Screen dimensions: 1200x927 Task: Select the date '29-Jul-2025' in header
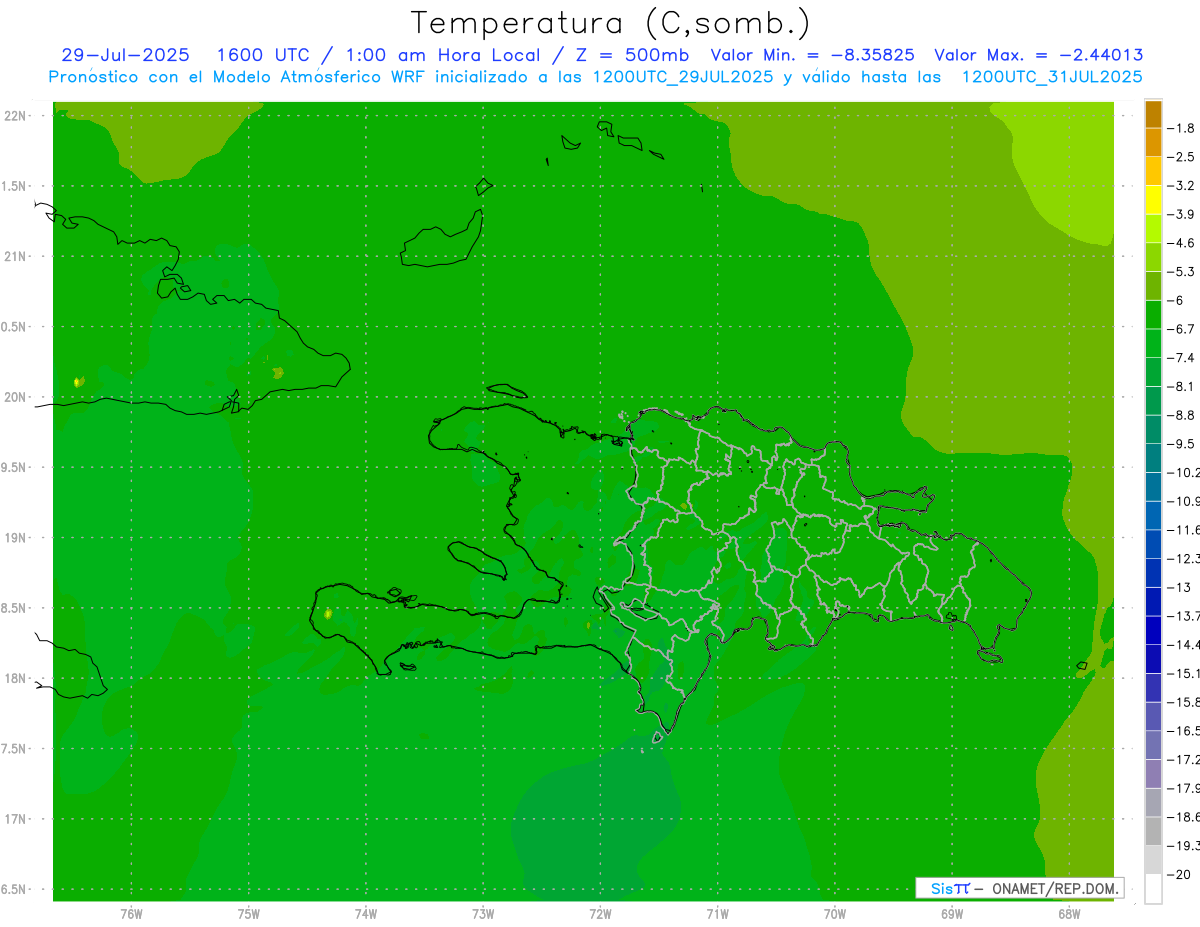125,56
